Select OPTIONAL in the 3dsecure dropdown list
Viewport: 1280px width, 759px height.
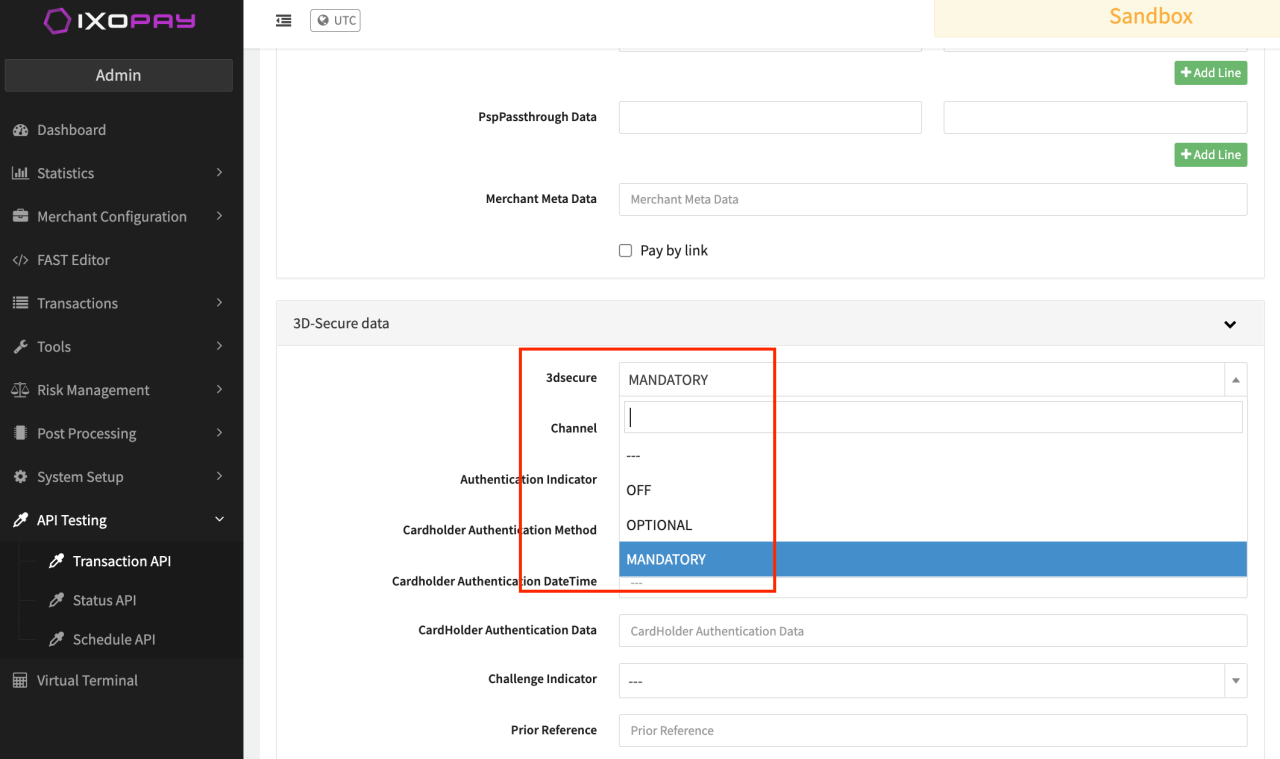[659, 525]
